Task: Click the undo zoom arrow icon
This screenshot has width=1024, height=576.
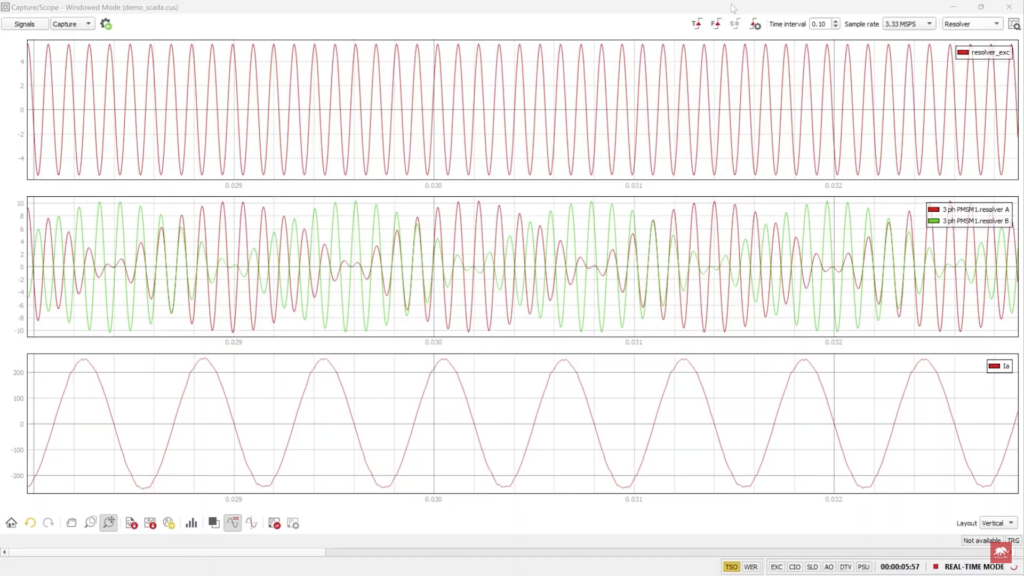Action: [31, 522]
